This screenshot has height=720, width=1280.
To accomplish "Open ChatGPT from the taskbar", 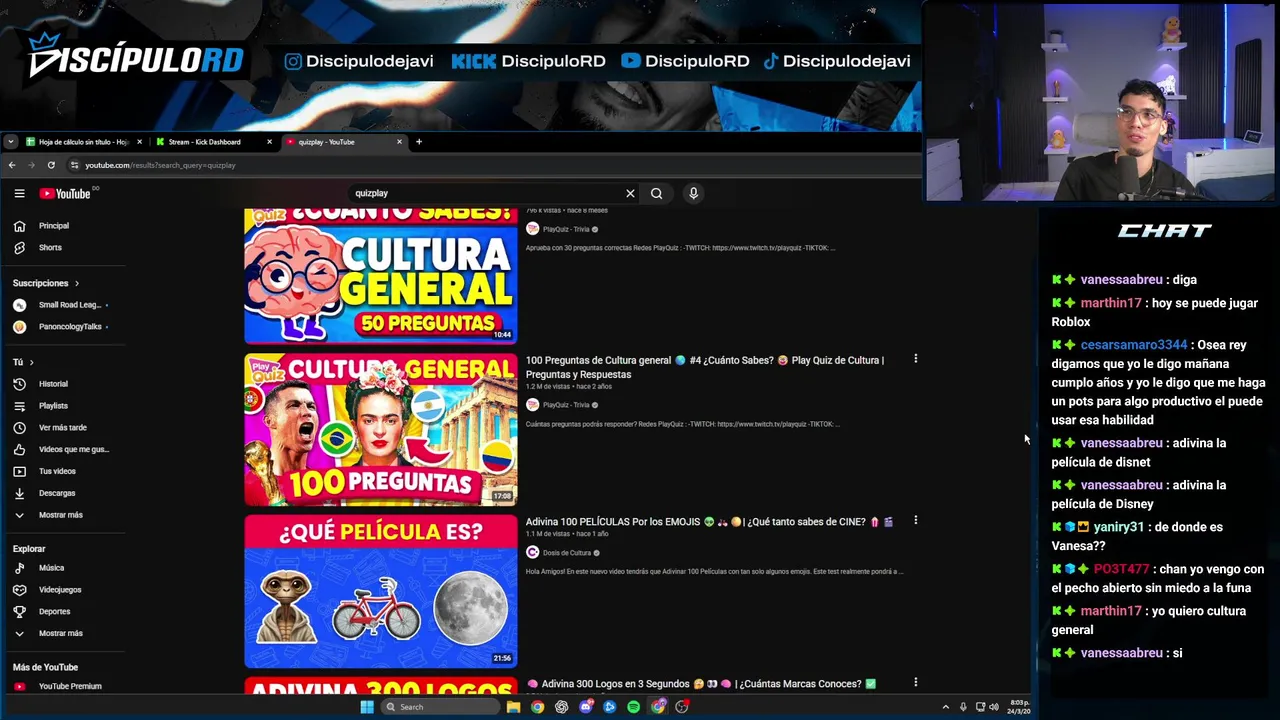I will [561, 707].
